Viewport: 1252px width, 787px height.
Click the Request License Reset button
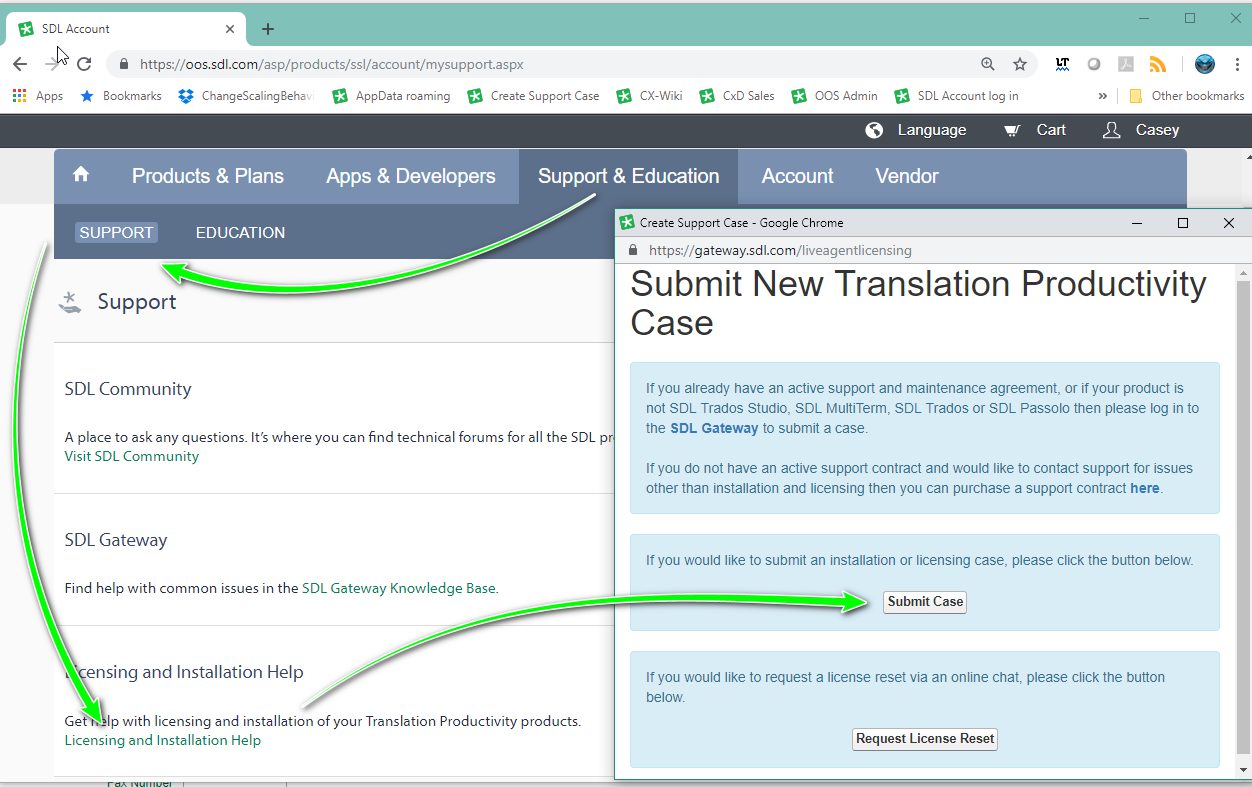(925, 739)
